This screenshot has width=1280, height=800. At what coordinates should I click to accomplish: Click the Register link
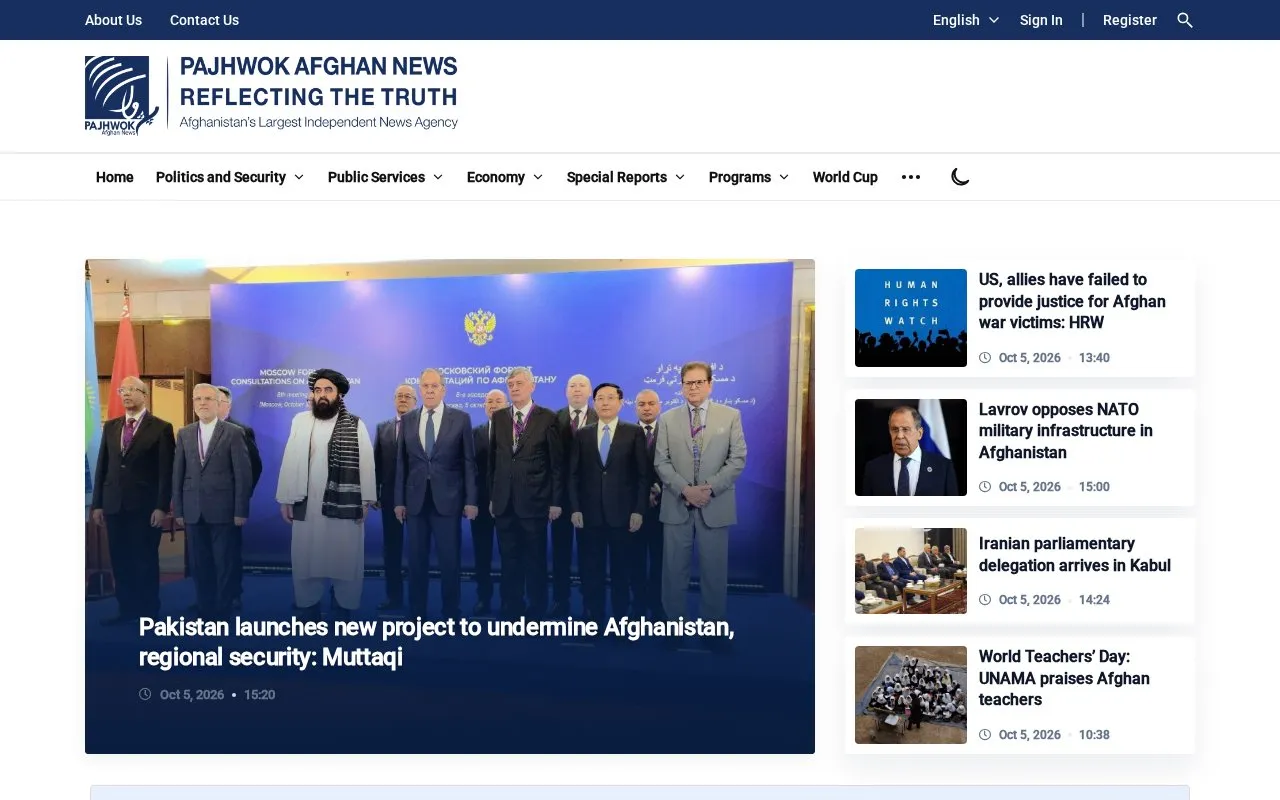(1130, 20)
